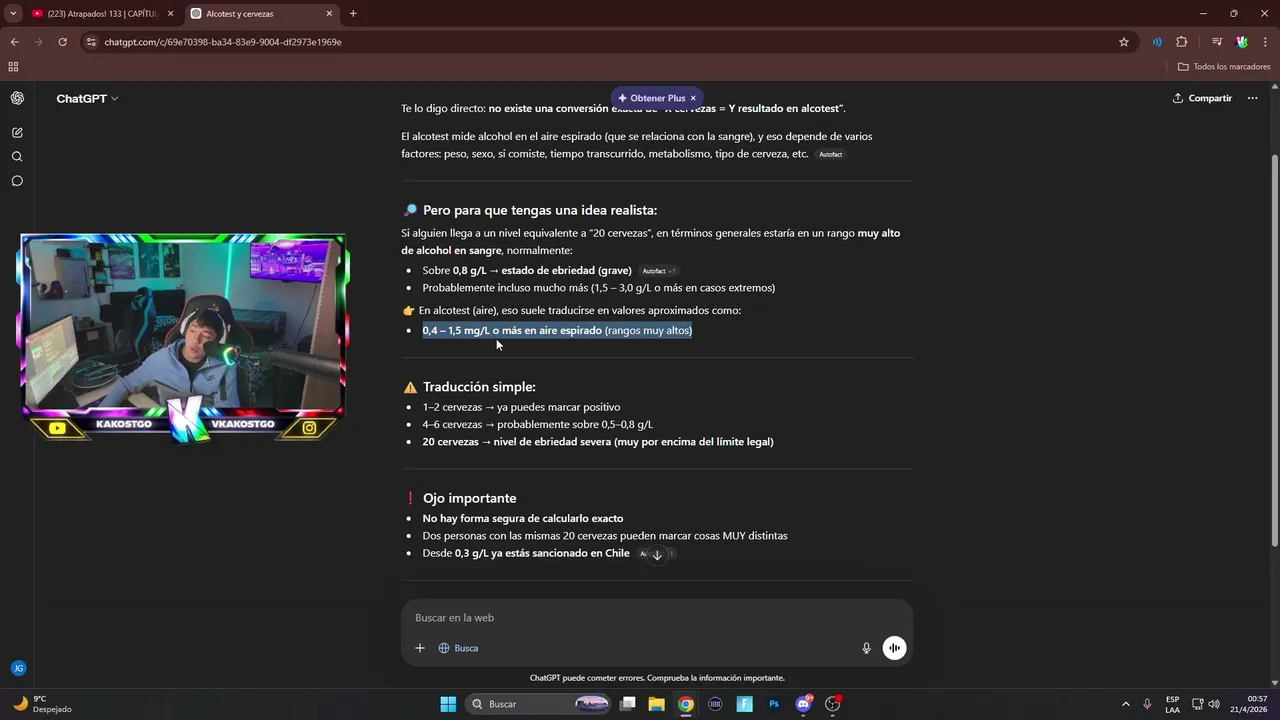The image size is (1280, 720).
Task: Open a new browser tab
Action: [x=353, y=14]
